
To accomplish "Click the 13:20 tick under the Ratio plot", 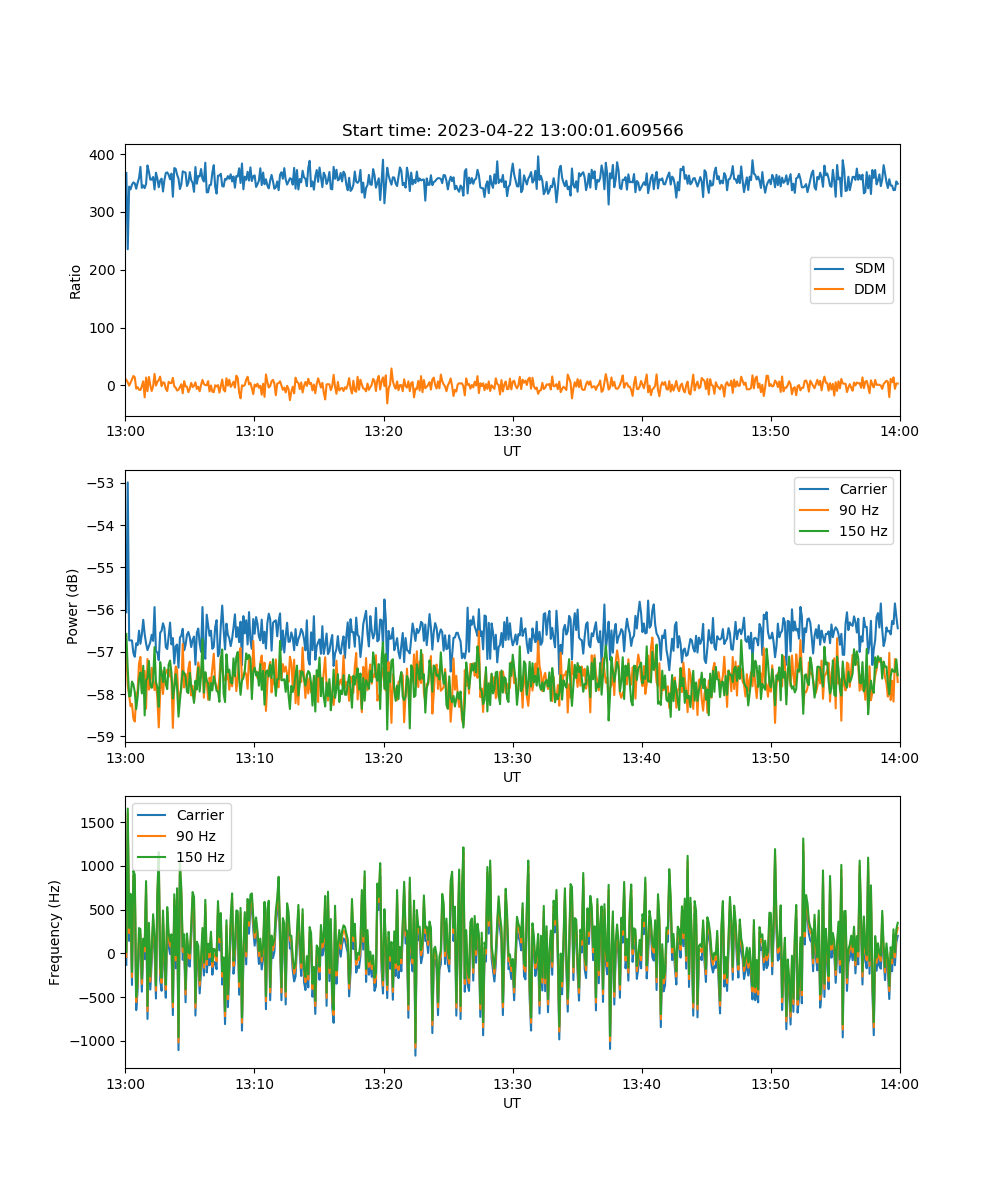I will [383, 431].
